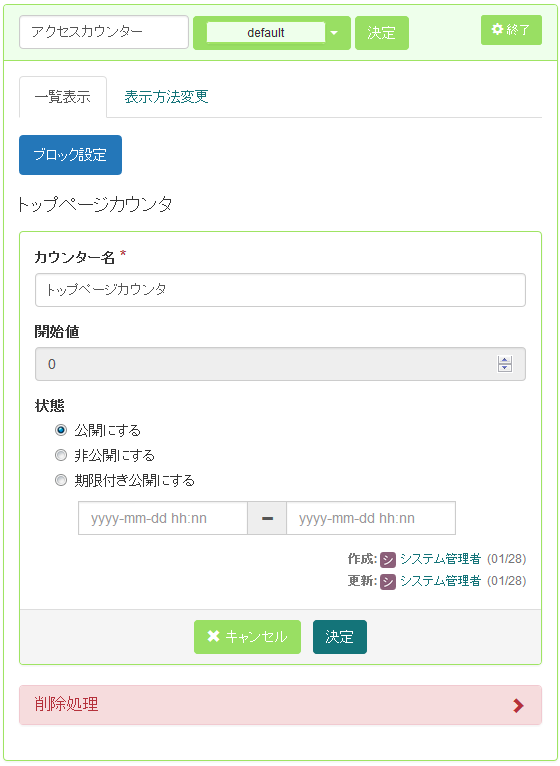Image resolution: width=560 pixels, height=766 pixels.
Task: Increase 開始値 with the spinner arrows
Action: [505, 360]
